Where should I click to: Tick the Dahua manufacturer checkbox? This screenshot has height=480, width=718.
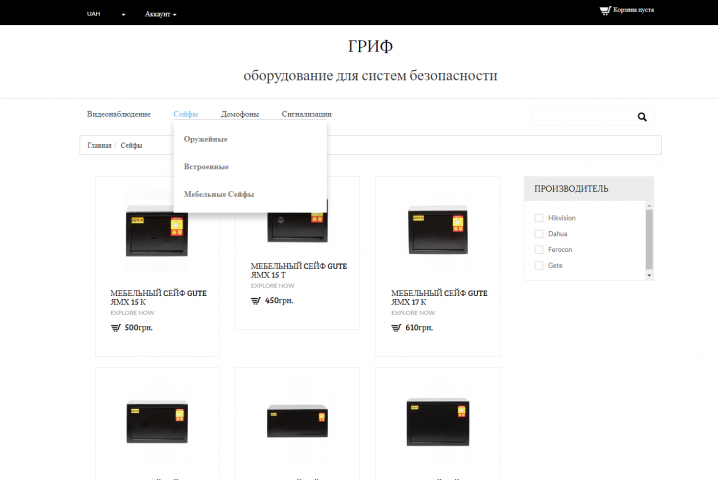coord(539,234)
